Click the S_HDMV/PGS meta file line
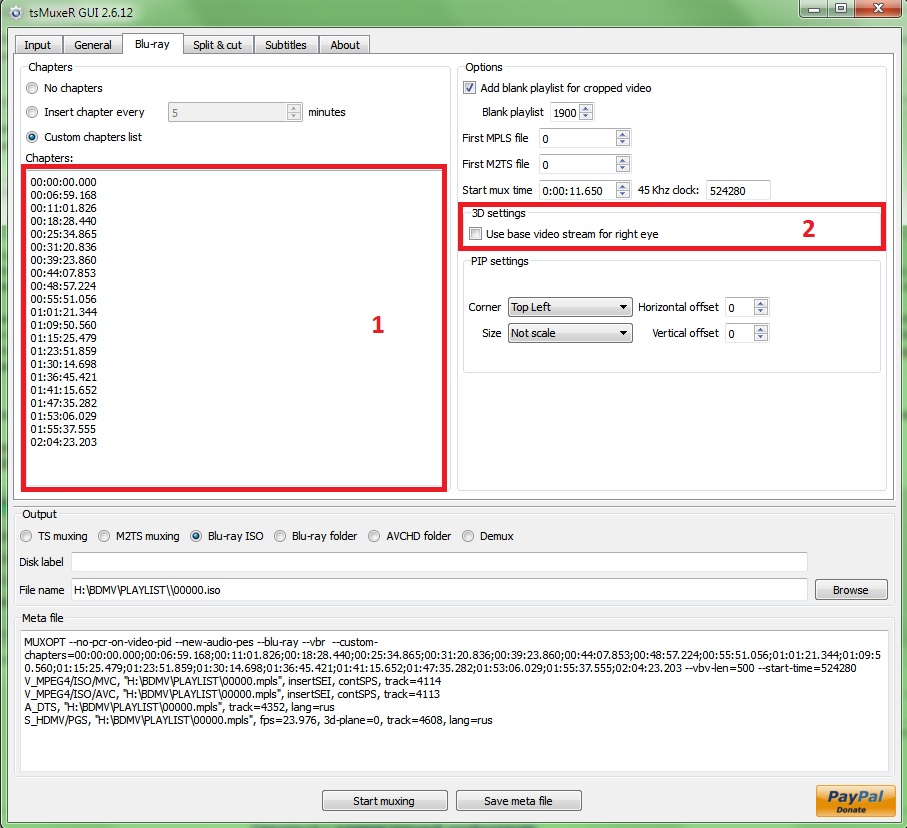 pos(258,720)
